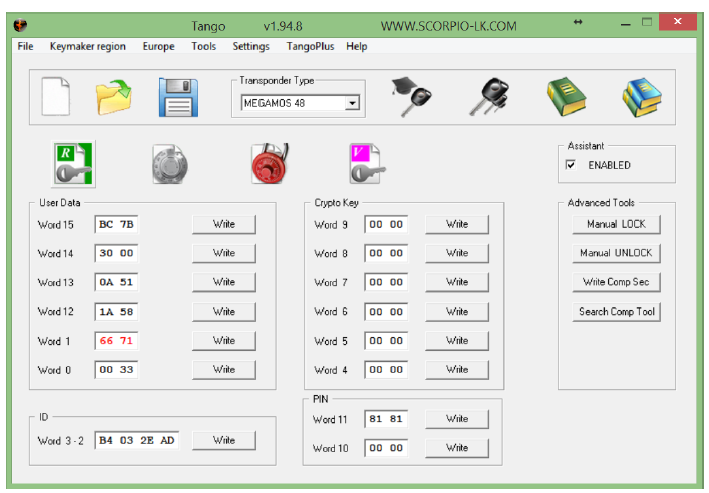Click the Write Comp Sec button
709x493 pixels.
(x=616, y=282)
